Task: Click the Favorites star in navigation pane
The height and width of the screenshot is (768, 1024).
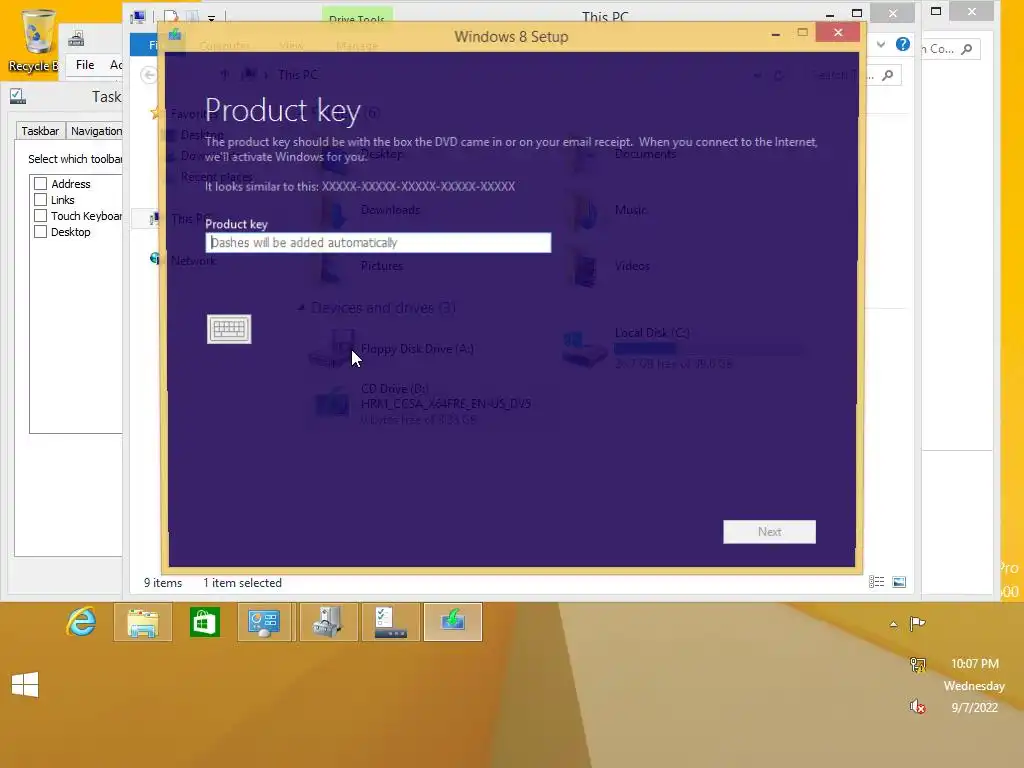Action: pos(155,114)
